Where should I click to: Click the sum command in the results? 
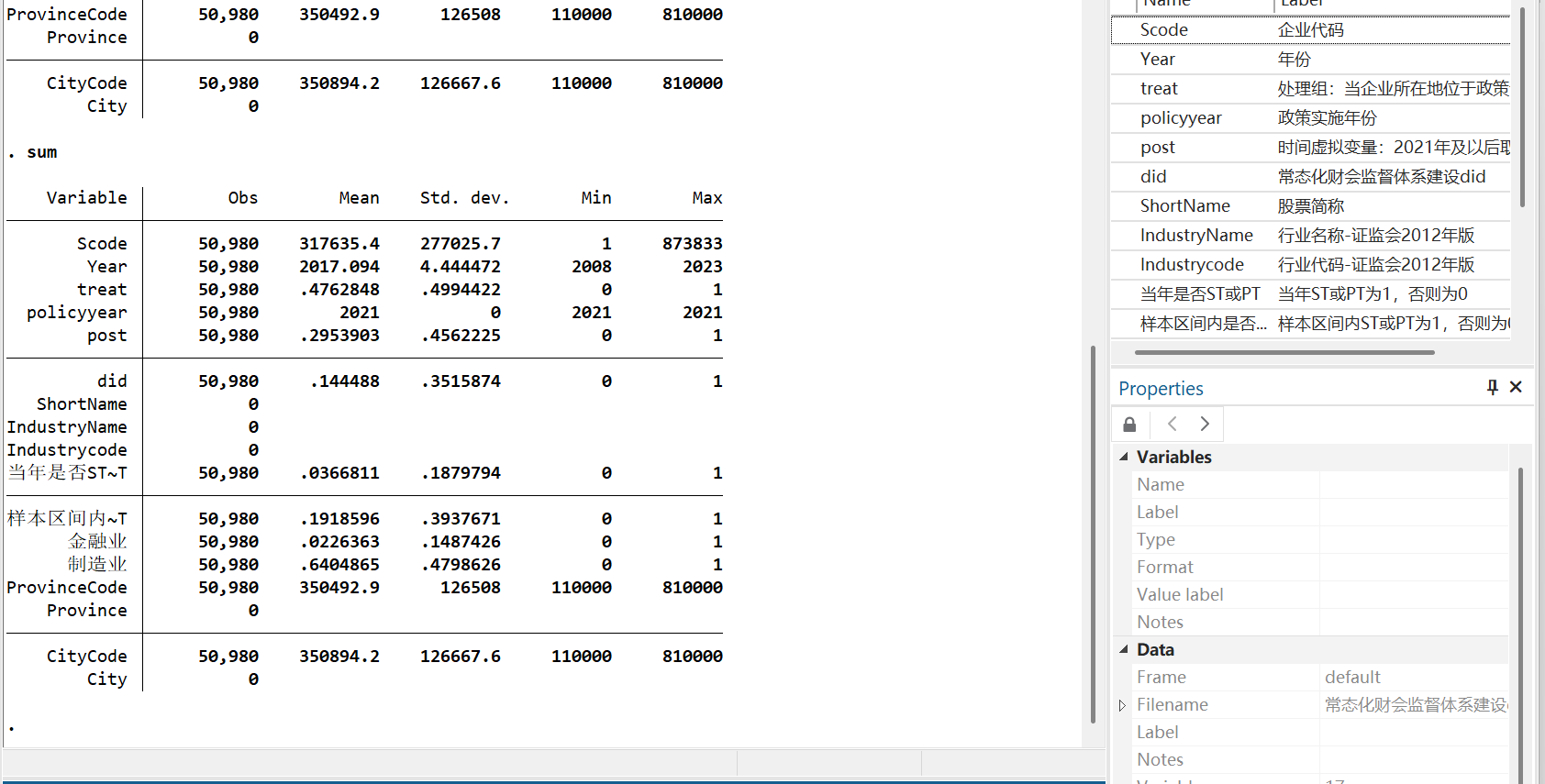coord(42,152)
